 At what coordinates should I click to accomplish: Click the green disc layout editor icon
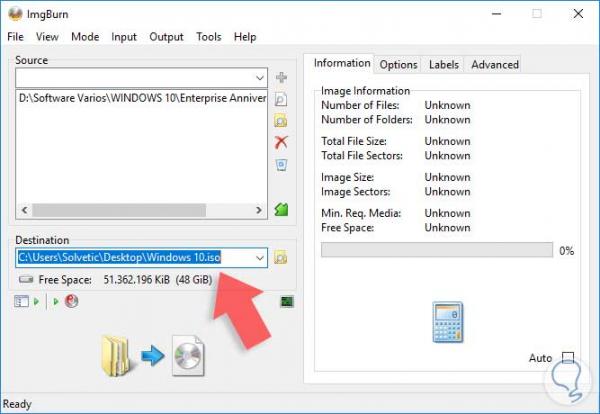[x=281, y=209]
